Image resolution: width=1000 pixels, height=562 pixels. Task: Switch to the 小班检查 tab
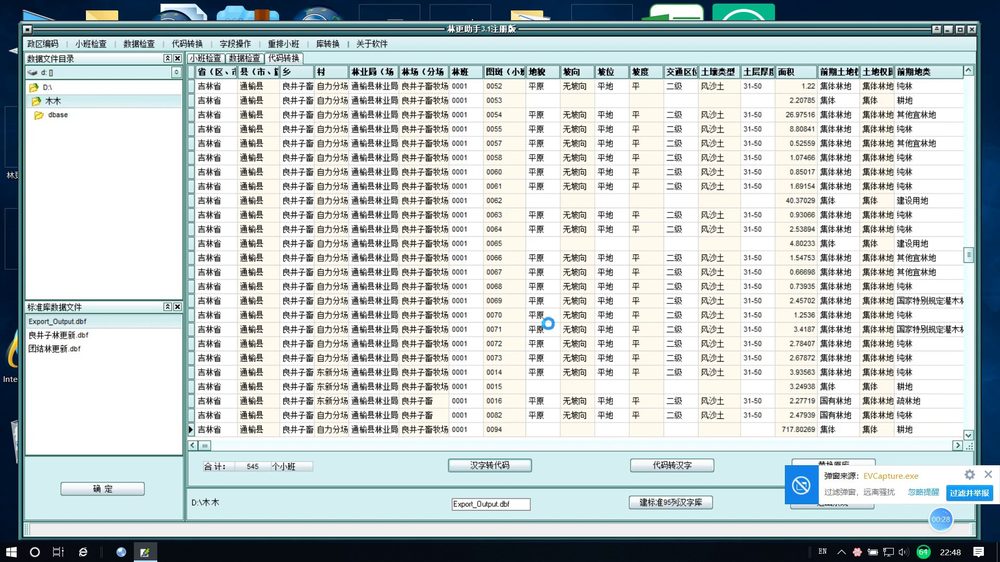pyautogui.click(x=205, y=58)
